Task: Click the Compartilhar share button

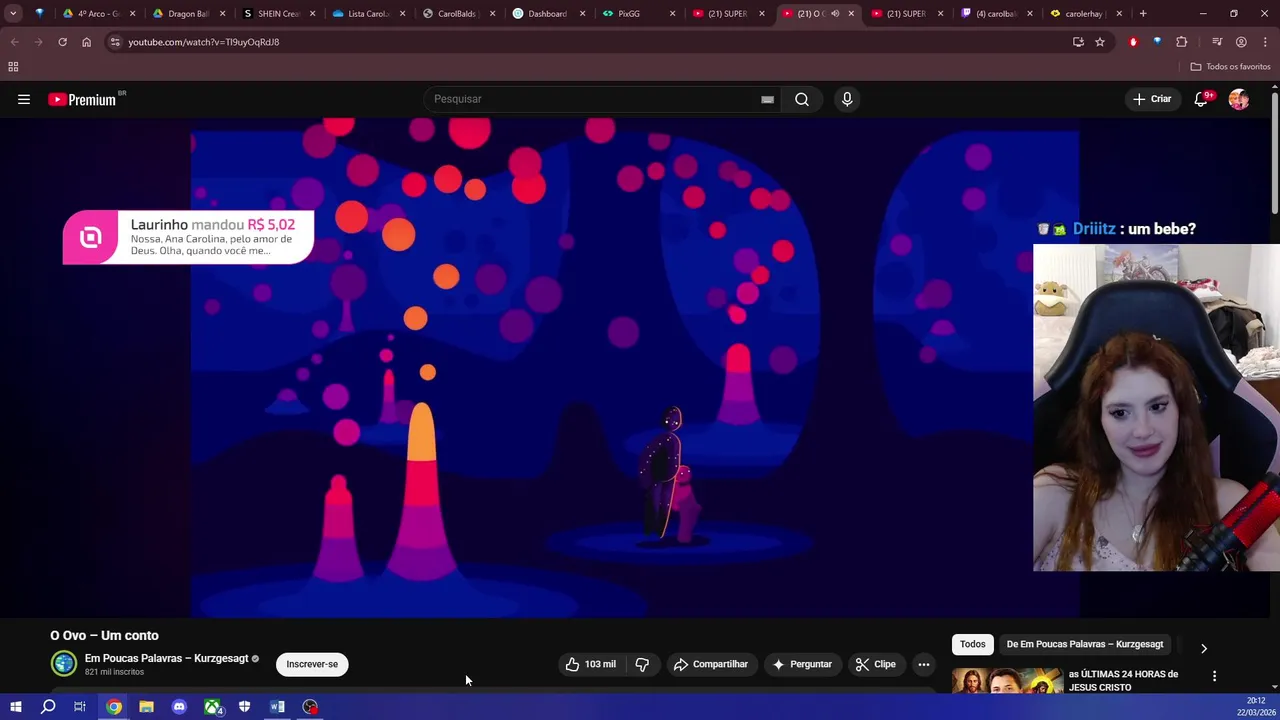Action: tap(711, 664)
